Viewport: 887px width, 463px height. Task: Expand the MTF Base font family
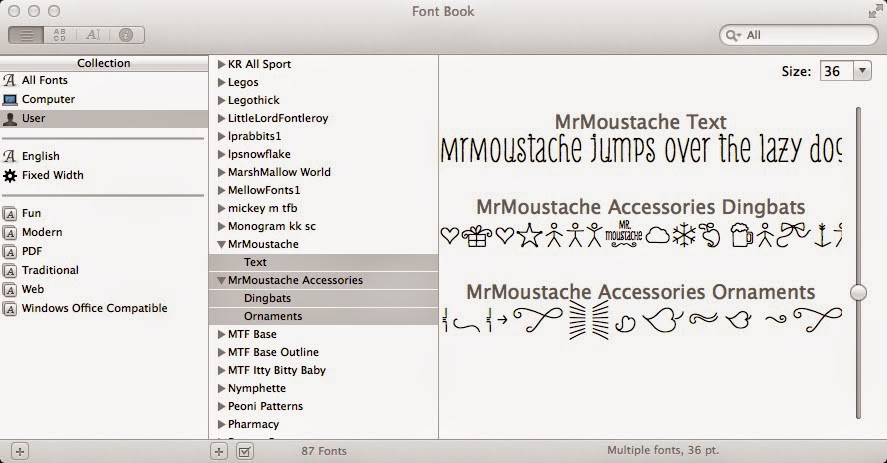221,335
